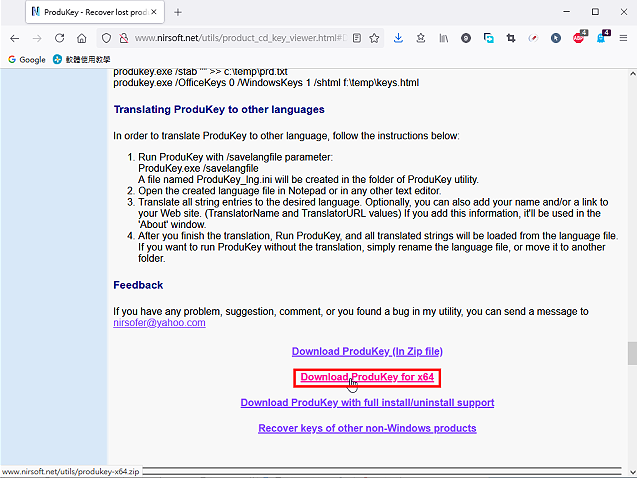This screenshot has width=637, height=478.
Task: Maximize the browser window
Action: pyautogui.click(x=595, y=12)
